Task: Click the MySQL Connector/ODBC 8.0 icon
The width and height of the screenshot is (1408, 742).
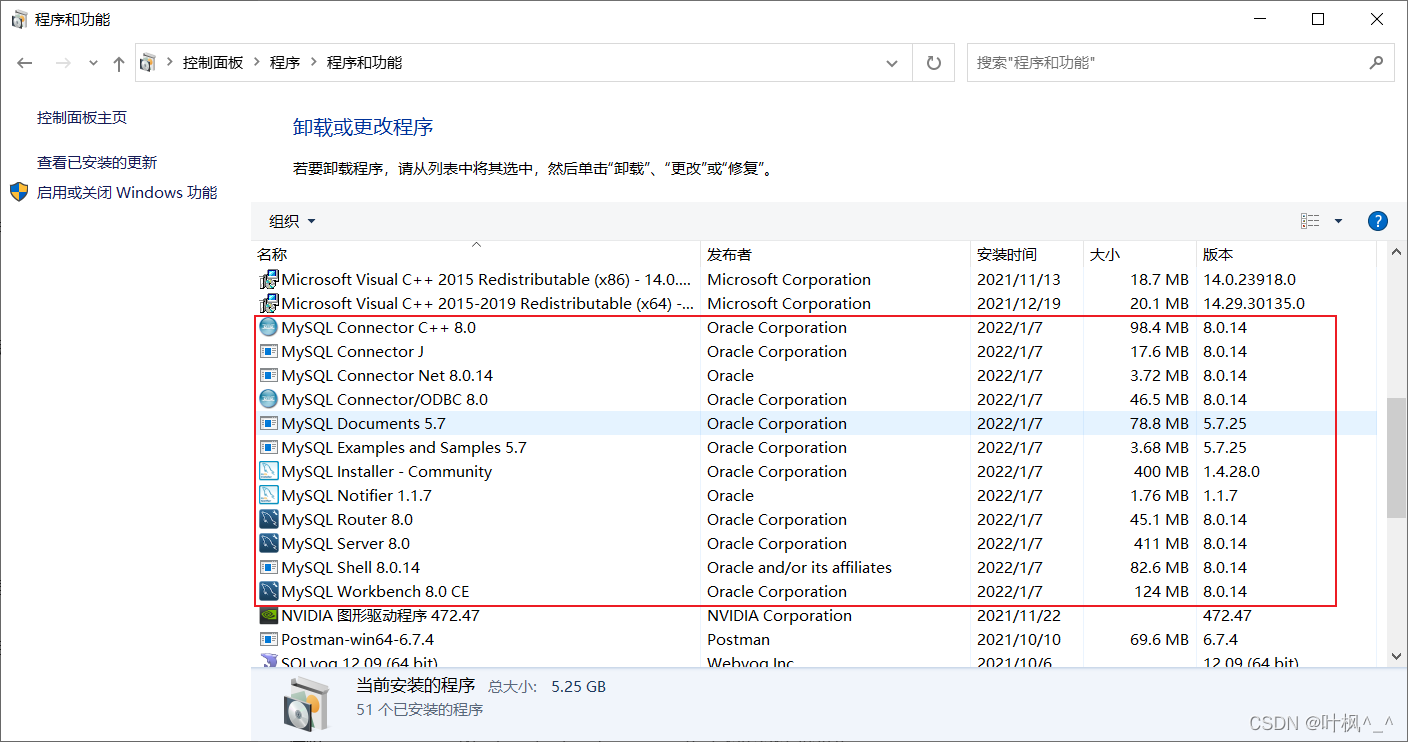Action: tap(268, 399)
